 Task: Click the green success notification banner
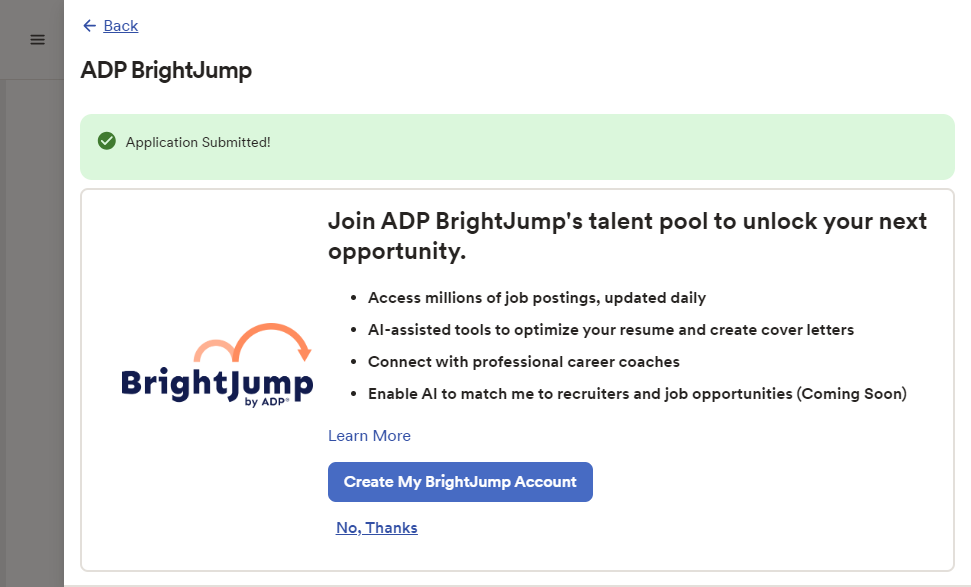click(600, 146)
